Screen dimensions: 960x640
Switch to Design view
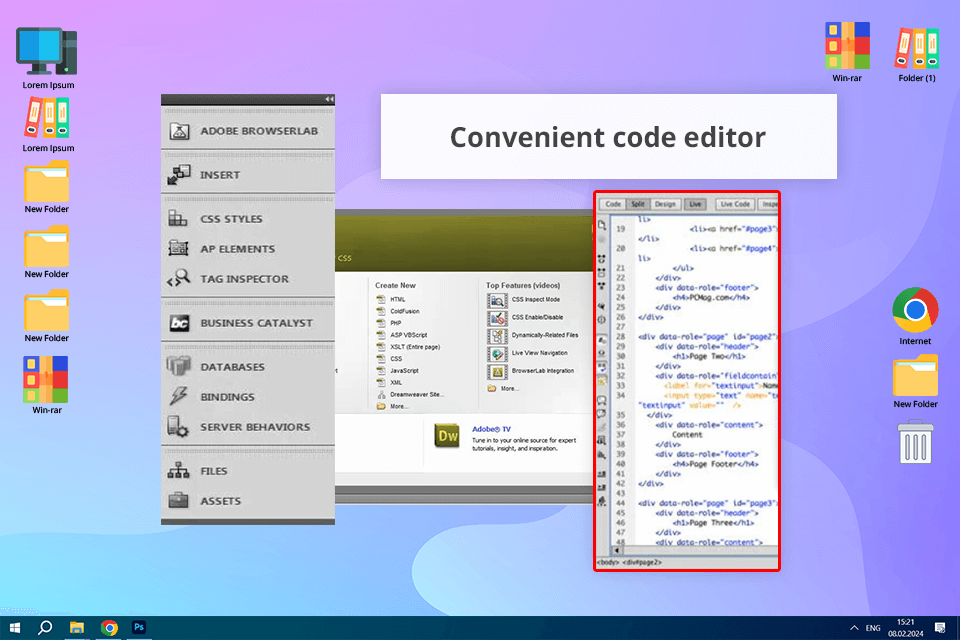click(x=665, y=204)
